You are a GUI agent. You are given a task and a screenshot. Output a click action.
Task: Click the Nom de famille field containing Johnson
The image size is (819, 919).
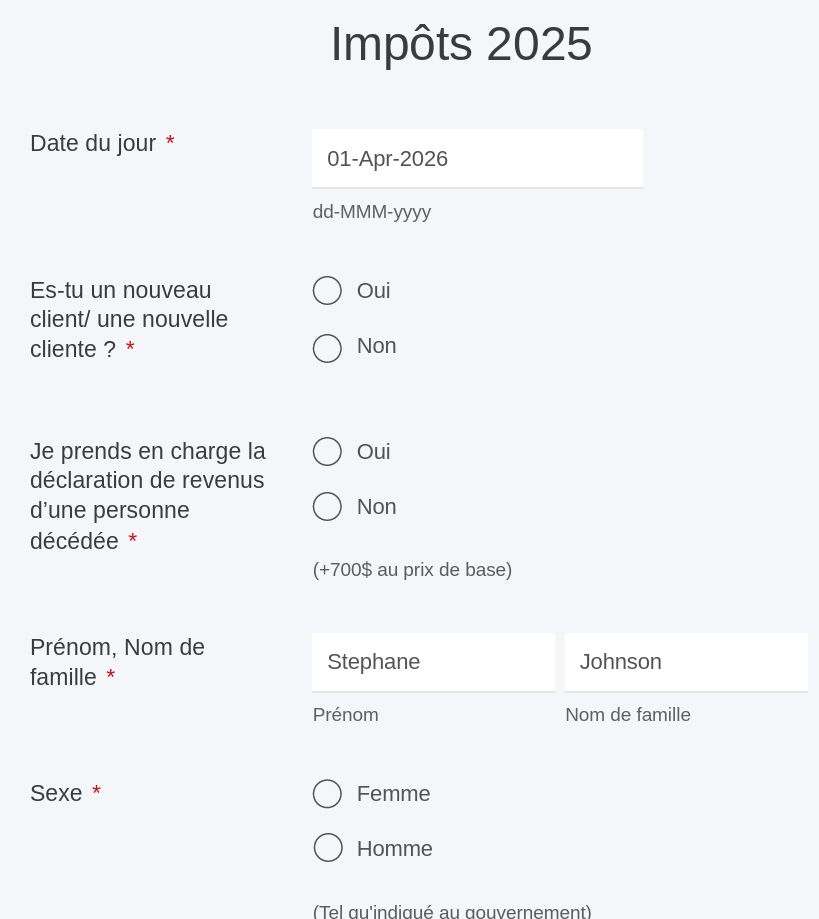tap(686, 662)
